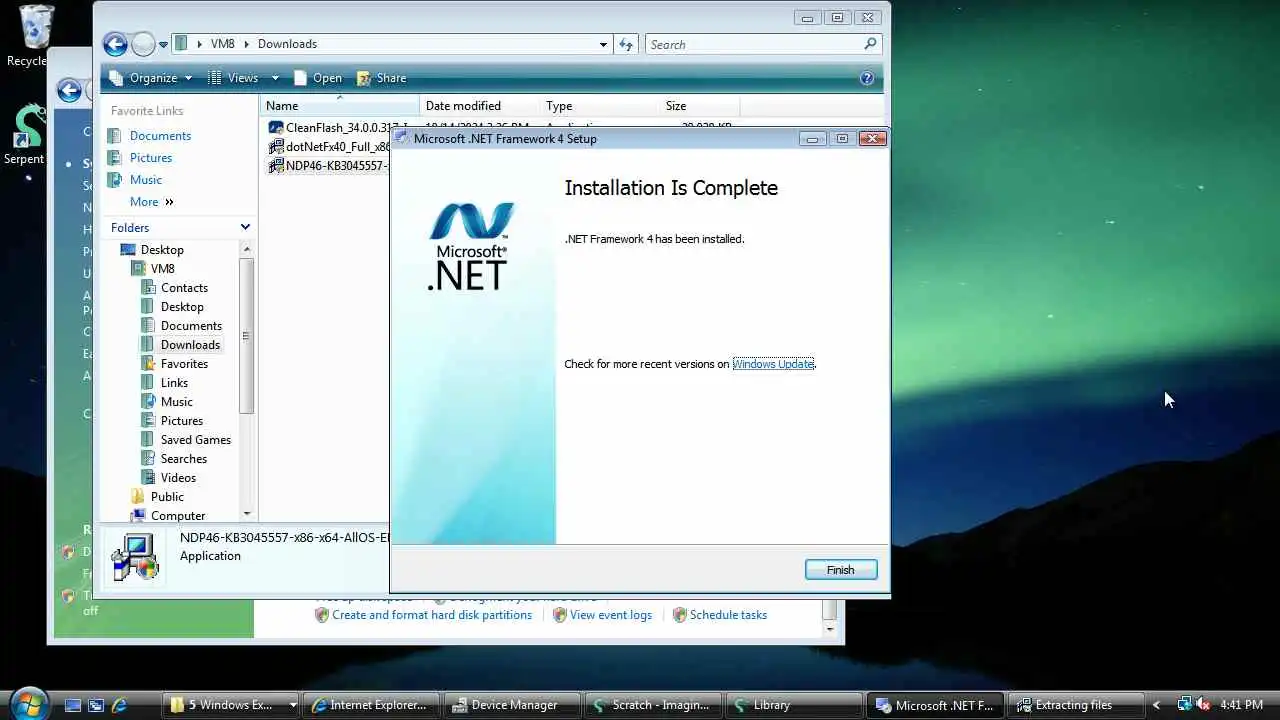Click the magnifier icon in Search box
Image resolution: width=1280 pixels, height=720 pixels.
(870, 44)
